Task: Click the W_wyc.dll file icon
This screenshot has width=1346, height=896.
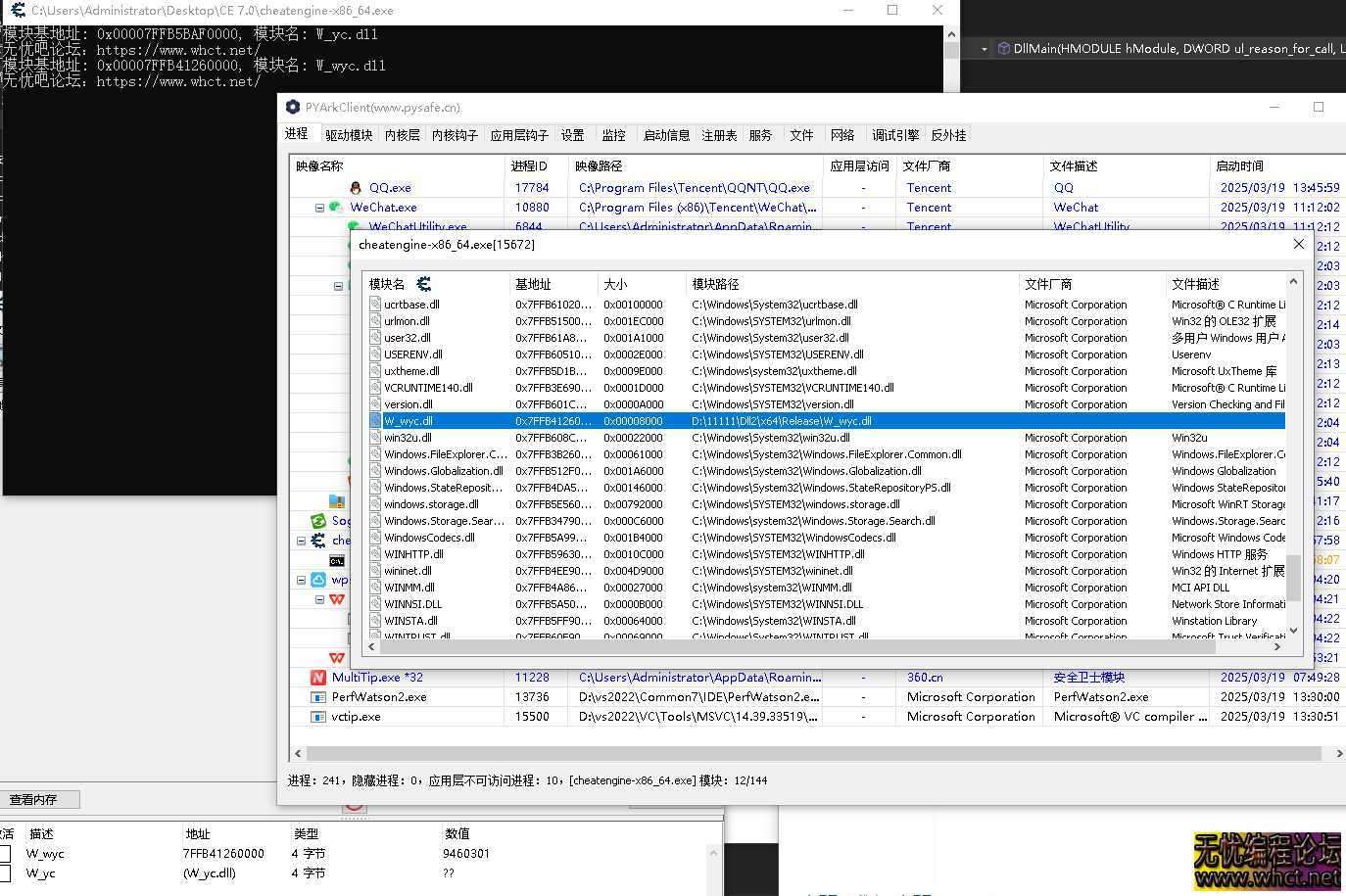Action: pyautogui.click(x=375, y=421)
